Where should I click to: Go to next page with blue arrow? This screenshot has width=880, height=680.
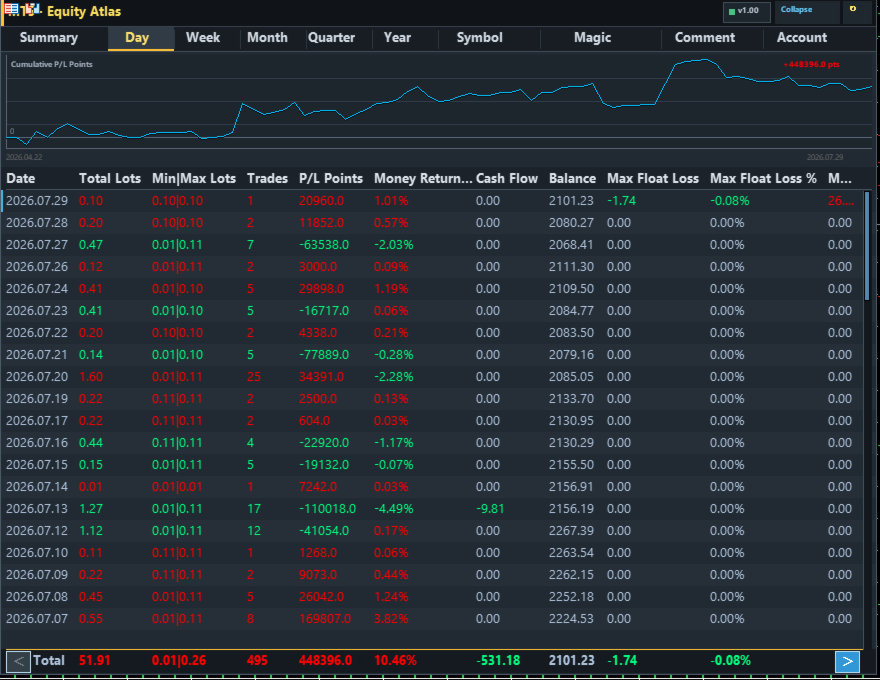pyautogui.click(x=847, y=661)
